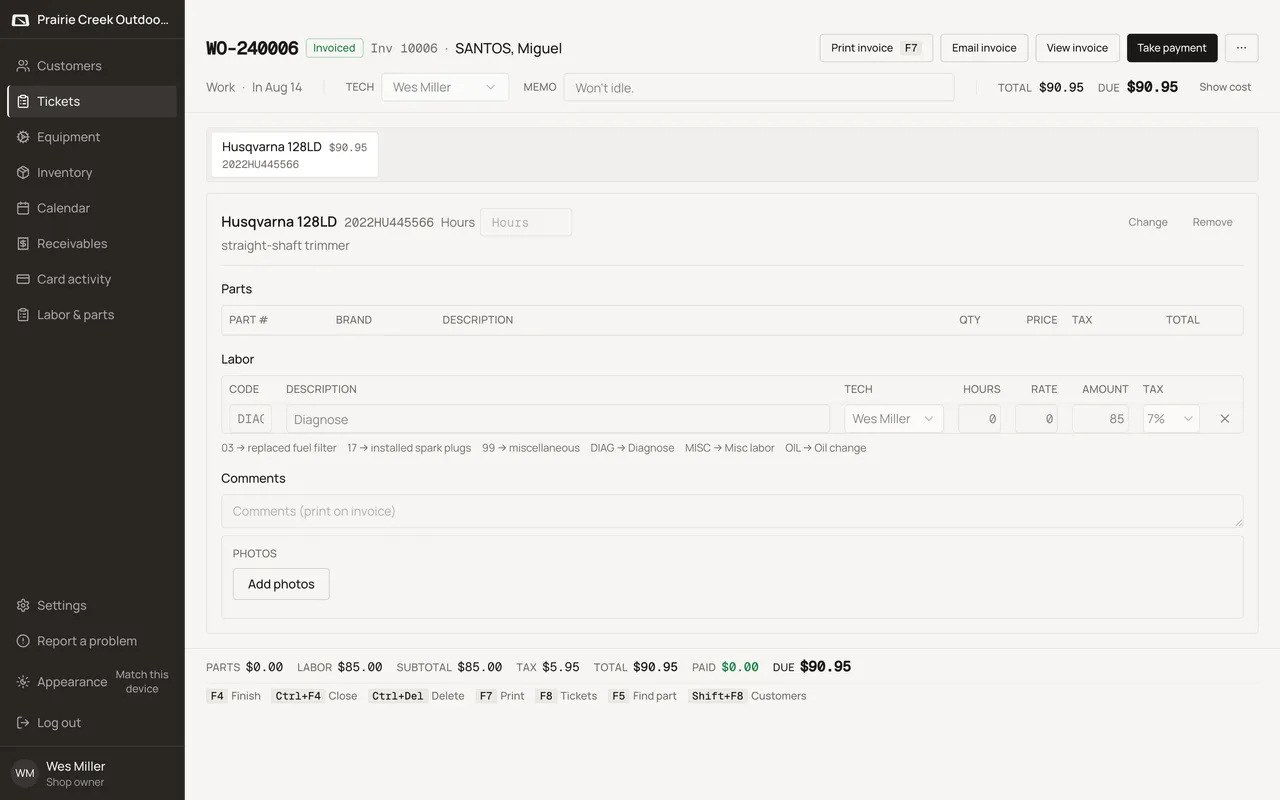Click the Prairie Creek Outdoor logo icon
The image size is (1280, 800).
pyautogui.click(x=20, y=20)
